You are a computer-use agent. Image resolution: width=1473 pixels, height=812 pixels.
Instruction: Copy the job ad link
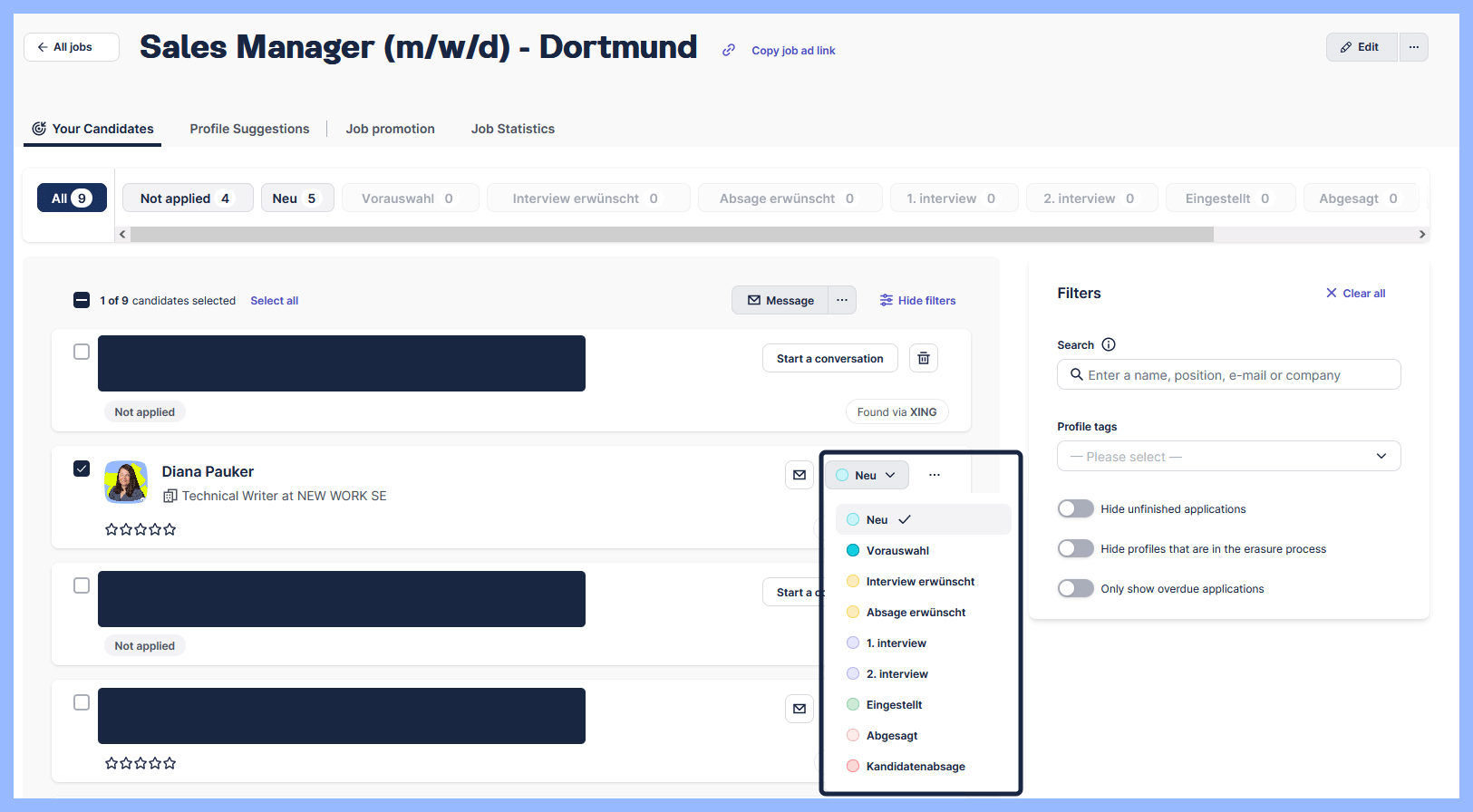coord(793,51)
